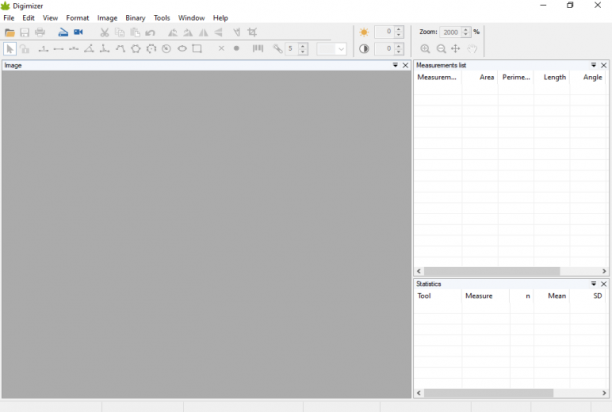Select the rectangle measurement tool
The height and width of the screenshot is (412, 612).
coord(197,49)
